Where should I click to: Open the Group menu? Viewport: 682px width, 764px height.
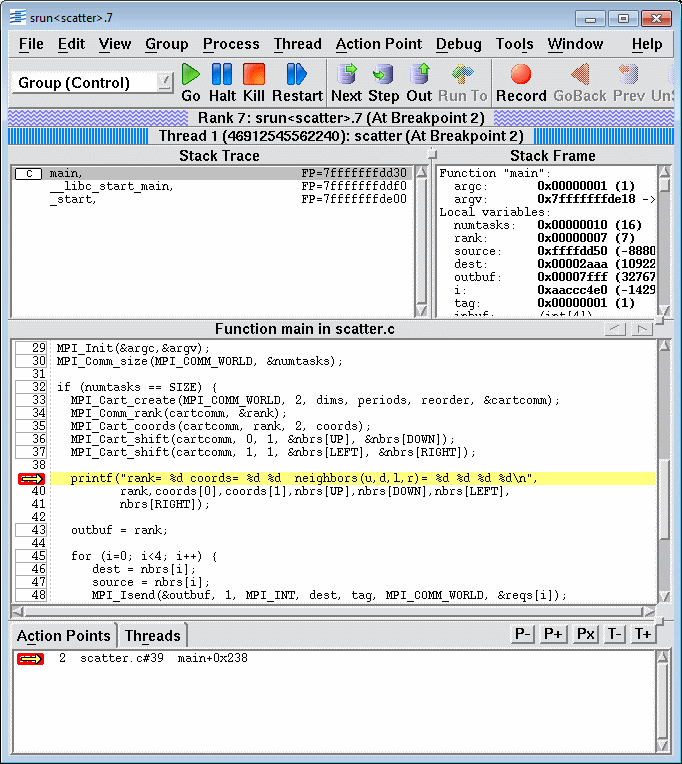167,44
